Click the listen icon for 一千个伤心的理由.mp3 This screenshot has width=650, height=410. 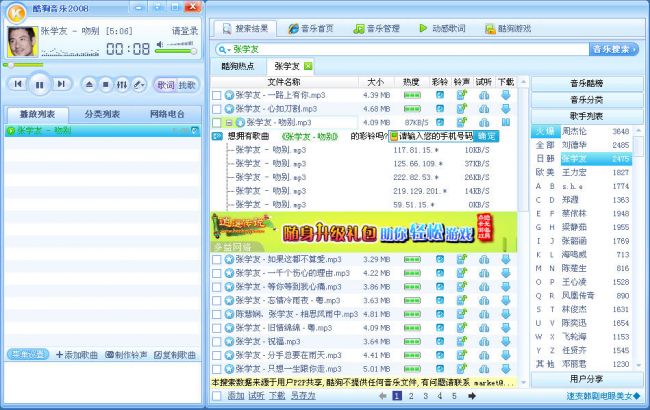(x=484, y=273)
